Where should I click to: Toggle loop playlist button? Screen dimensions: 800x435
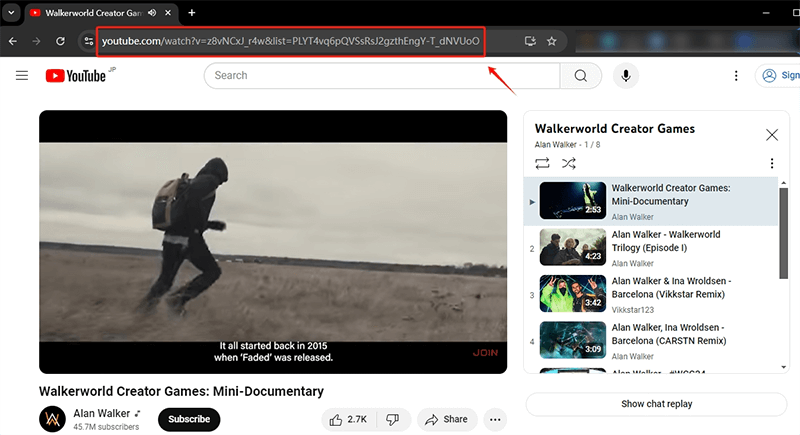coord(542,163)
